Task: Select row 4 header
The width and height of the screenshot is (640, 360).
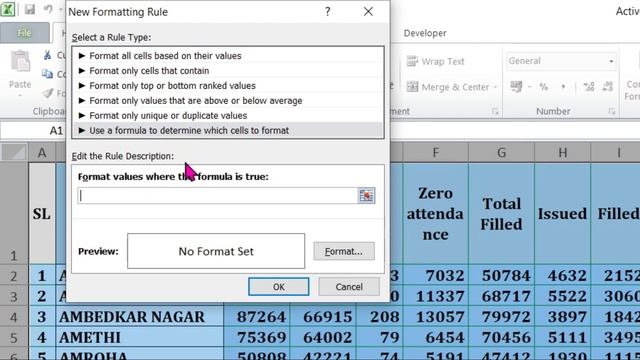Action: [14, 317]
